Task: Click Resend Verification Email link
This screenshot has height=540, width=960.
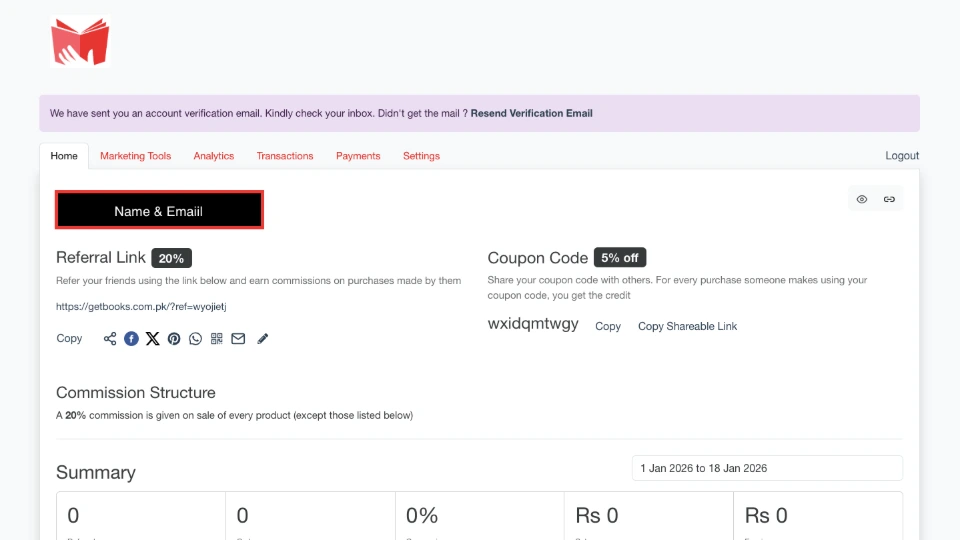Action: click(x=531, y=113)
